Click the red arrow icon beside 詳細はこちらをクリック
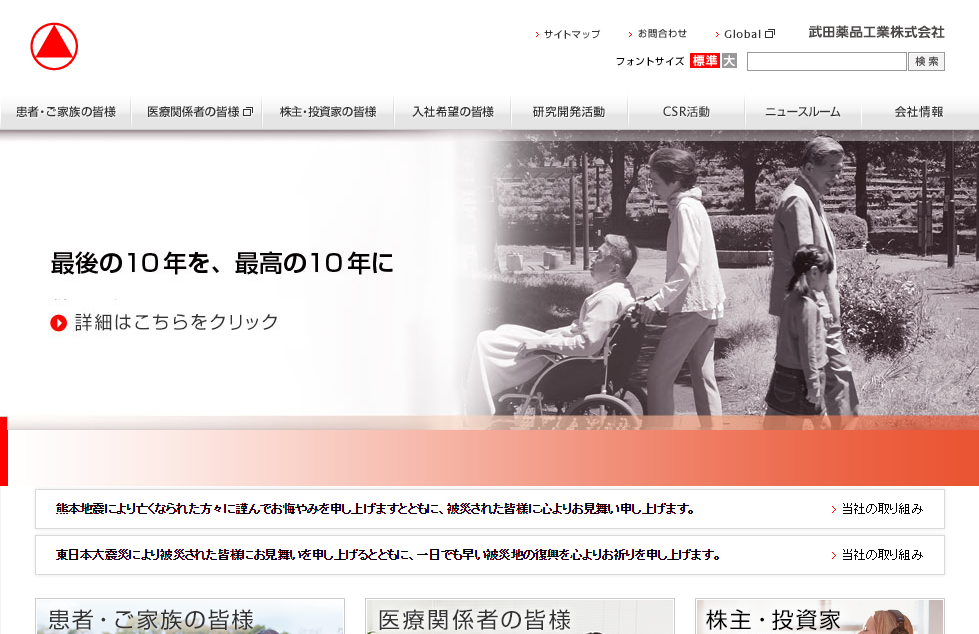 click(58, 323)
